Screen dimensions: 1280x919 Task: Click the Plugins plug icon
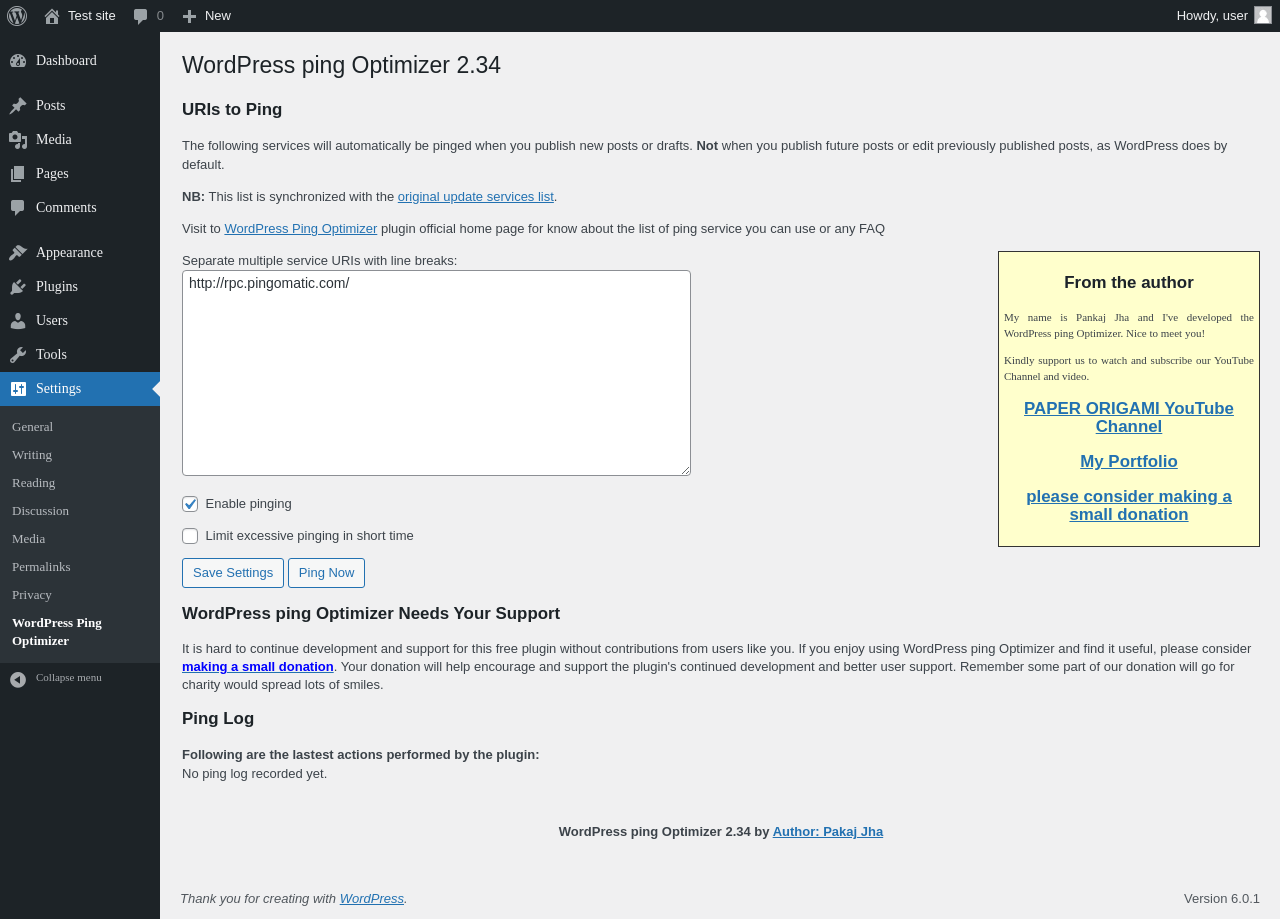pyautogui.click(x=18, y=287)
